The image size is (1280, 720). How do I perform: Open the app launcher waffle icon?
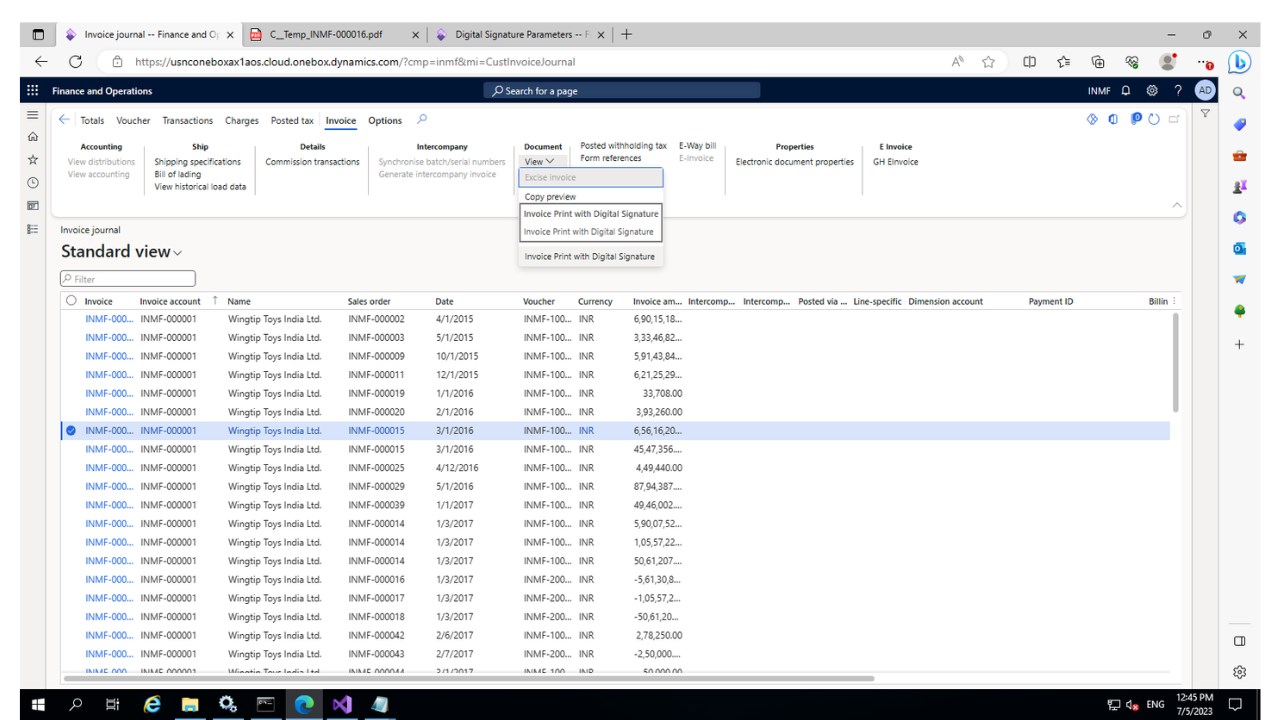click(x=33, y=91)
